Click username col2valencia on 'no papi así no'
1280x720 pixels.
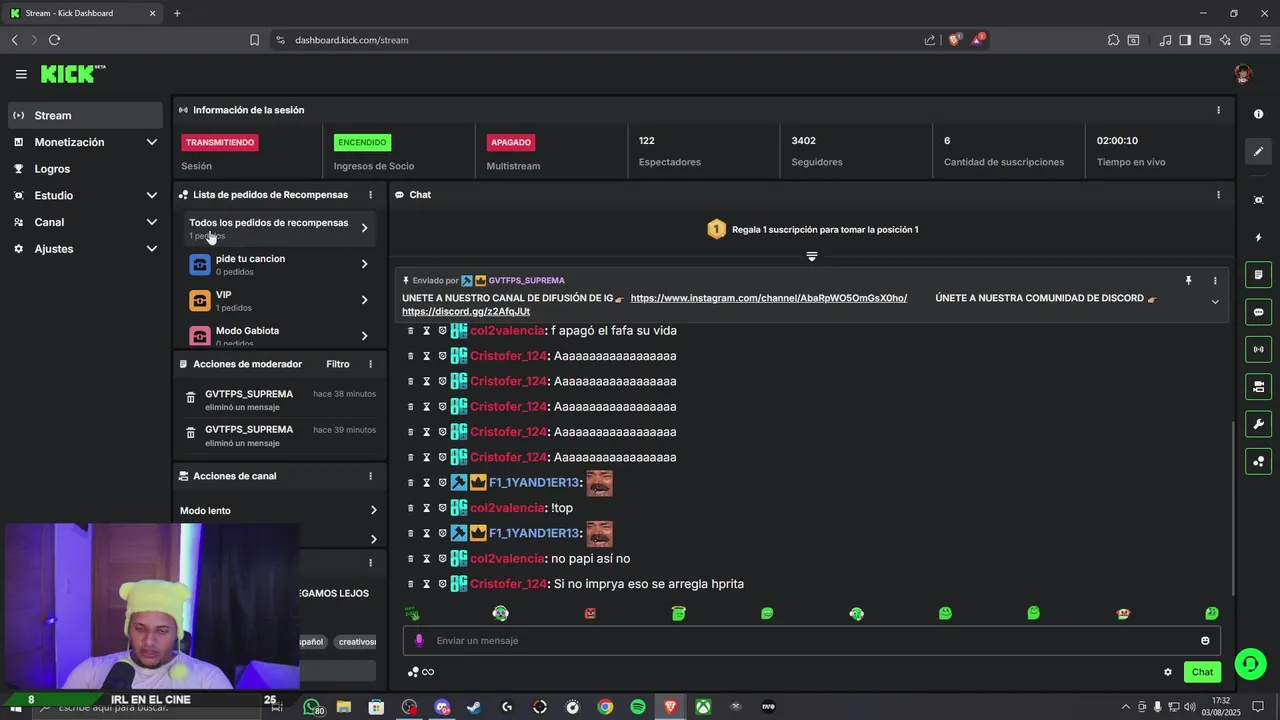click(507, 559)
